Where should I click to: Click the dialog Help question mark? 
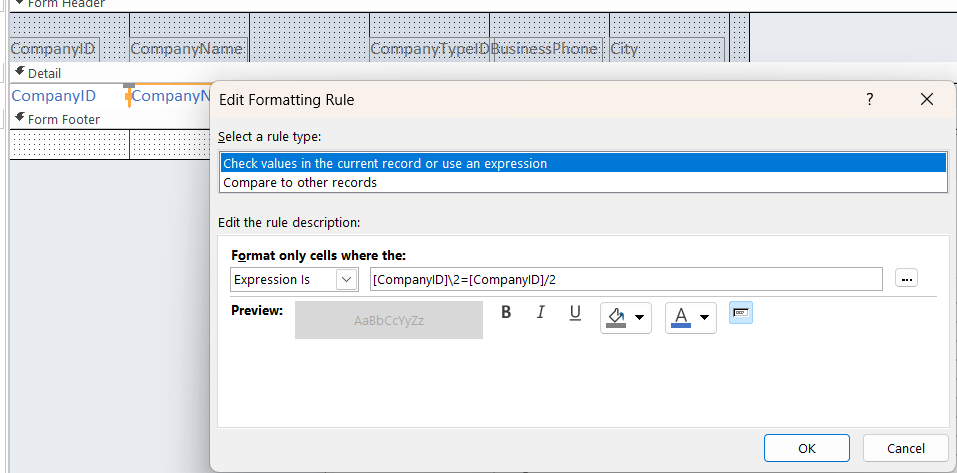pos(870,99)
